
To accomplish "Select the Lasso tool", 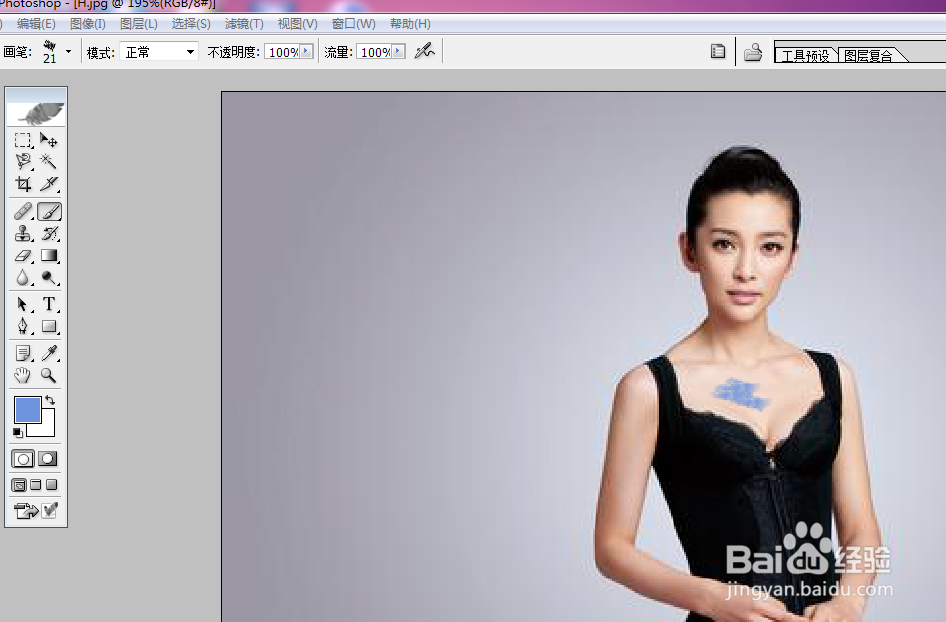I will click(x=23, y=162).
